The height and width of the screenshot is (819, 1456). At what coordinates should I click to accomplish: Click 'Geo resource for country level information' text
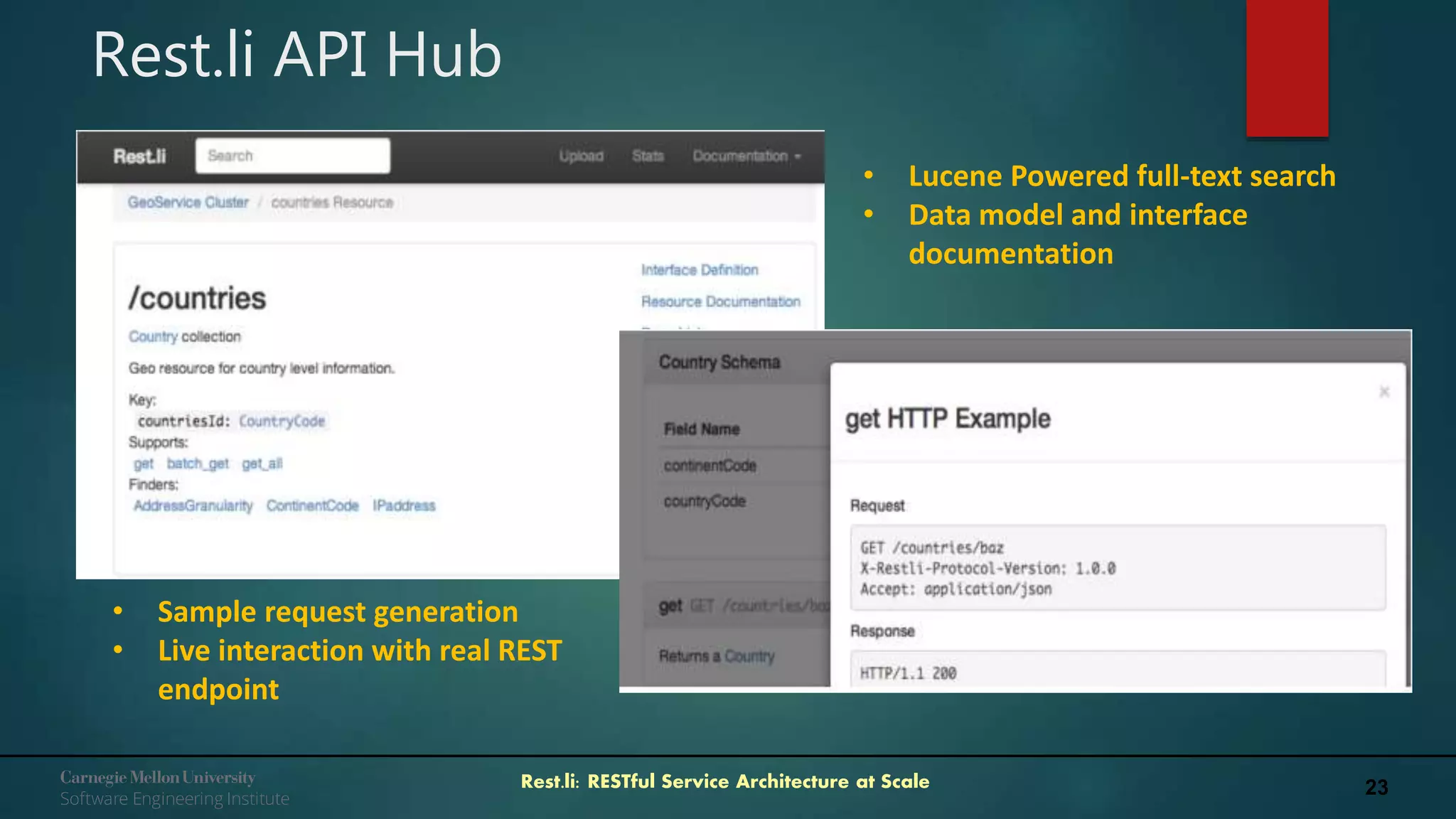[262, 368]
